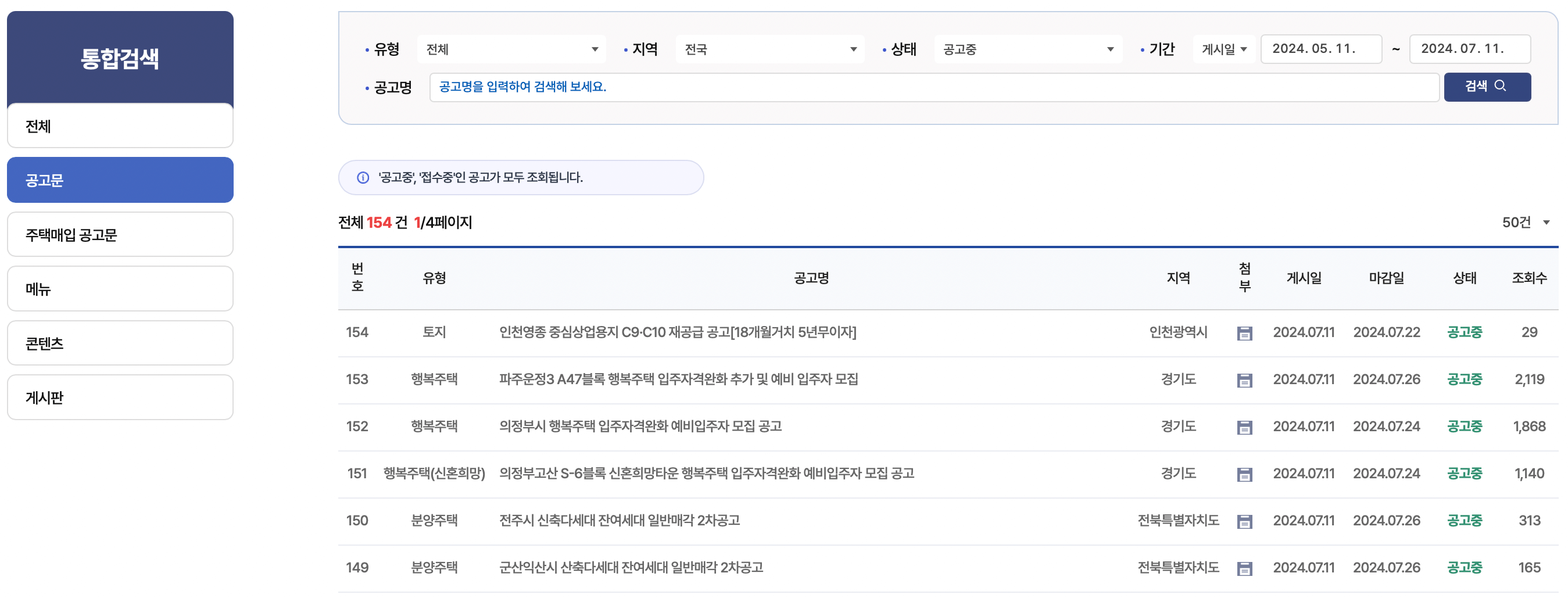
Task: Click the magnifier icon on 검색 button
Action: (x=1500, y=86)
